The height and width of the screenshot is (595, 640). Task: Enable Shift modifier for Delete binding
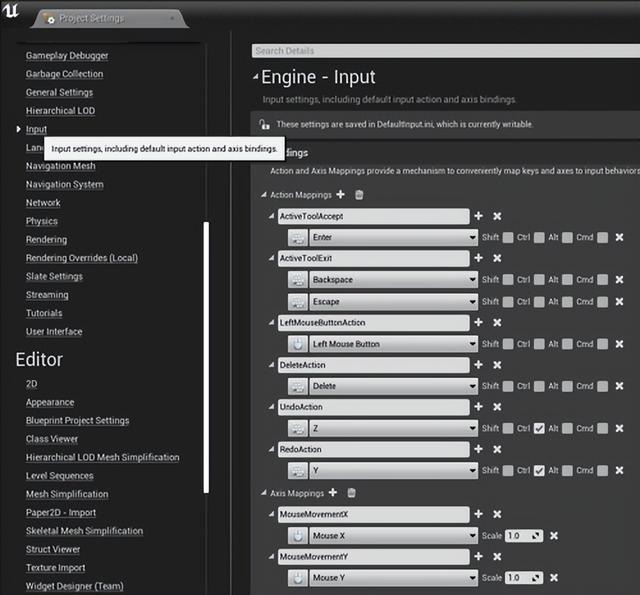[508, 386]
